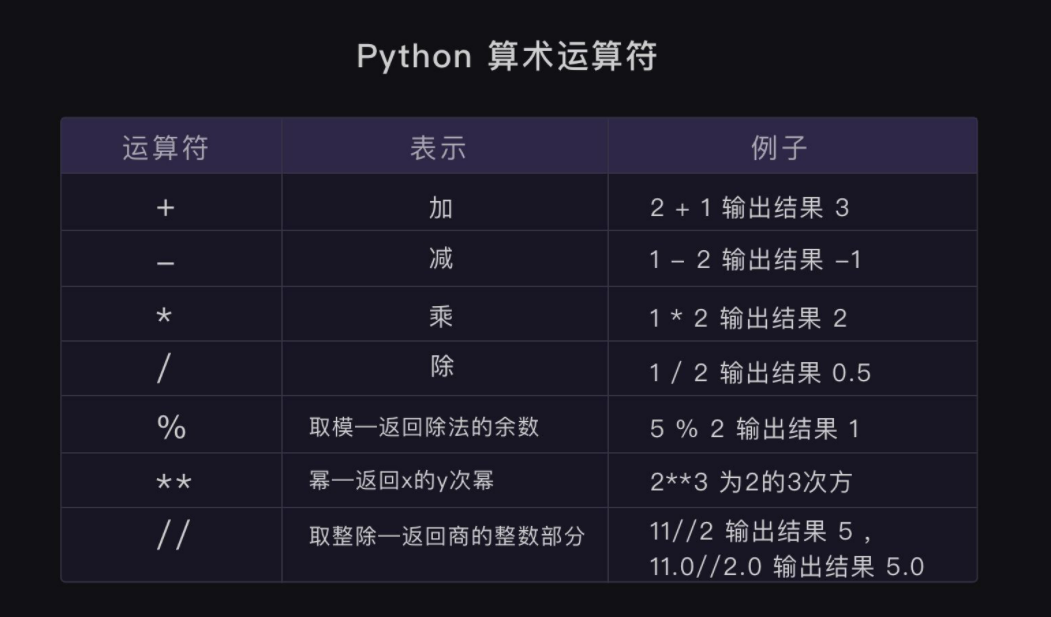Viewport: 1051px width, 617px height.
Task: Click the % operator cell
Action: 171,428
